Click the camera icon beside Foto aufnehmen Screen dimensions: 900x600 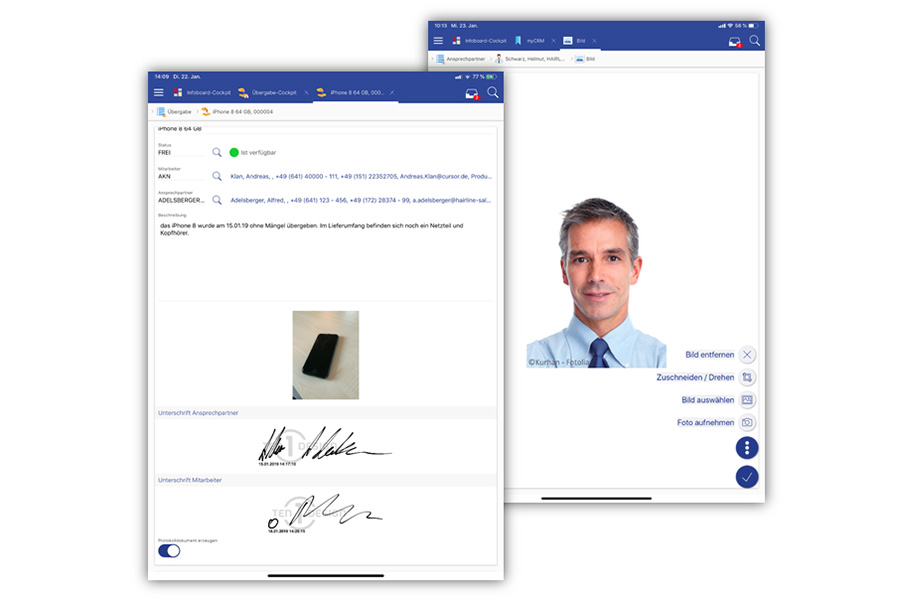click(x=747, y=422)
